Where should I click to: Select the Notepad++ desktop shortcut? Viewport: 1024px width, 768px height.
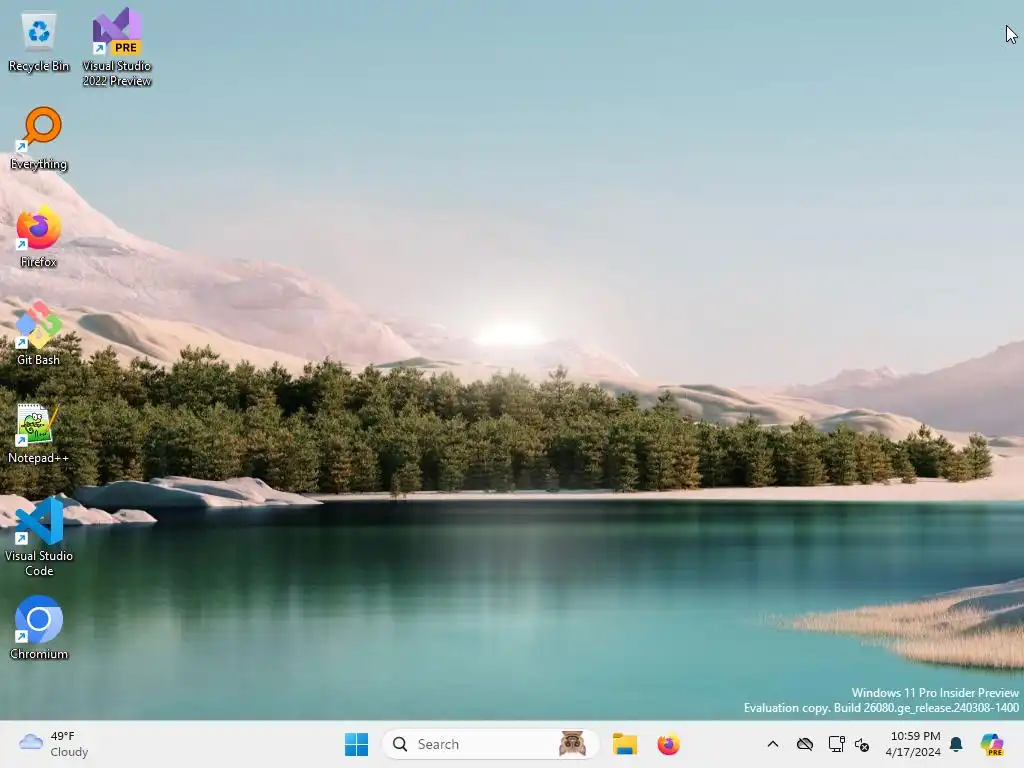point(39,432)
